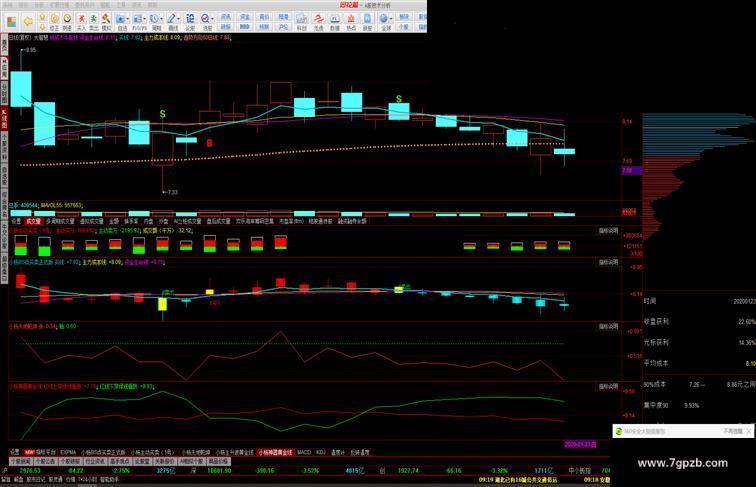The image size is (756, 487).
Task: Click 指标说明 link in 小杨天地乾坤 panel
Action: [608, 326]
